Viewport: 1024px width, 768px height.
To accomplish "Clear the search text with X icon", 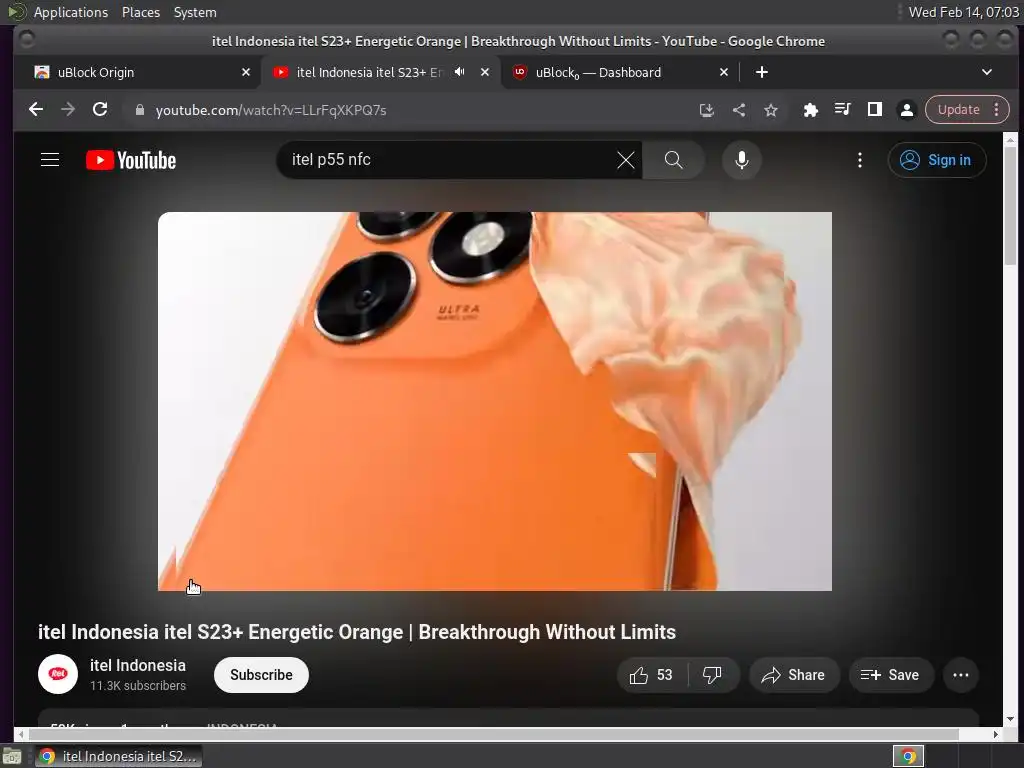I will point(625,160).
